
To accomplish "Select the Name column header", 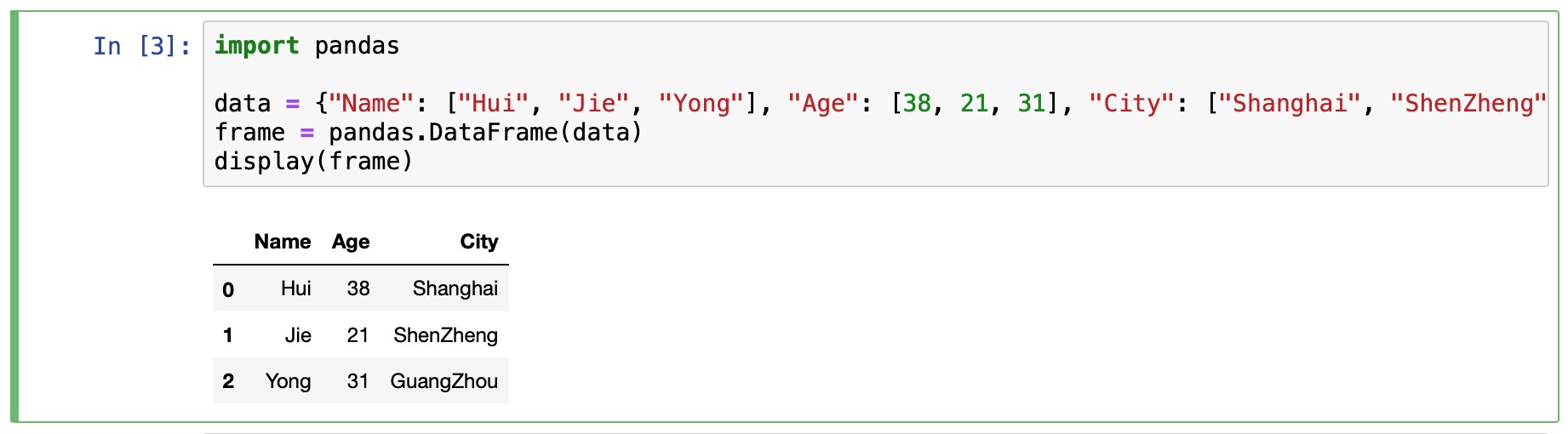I will 283,242.
